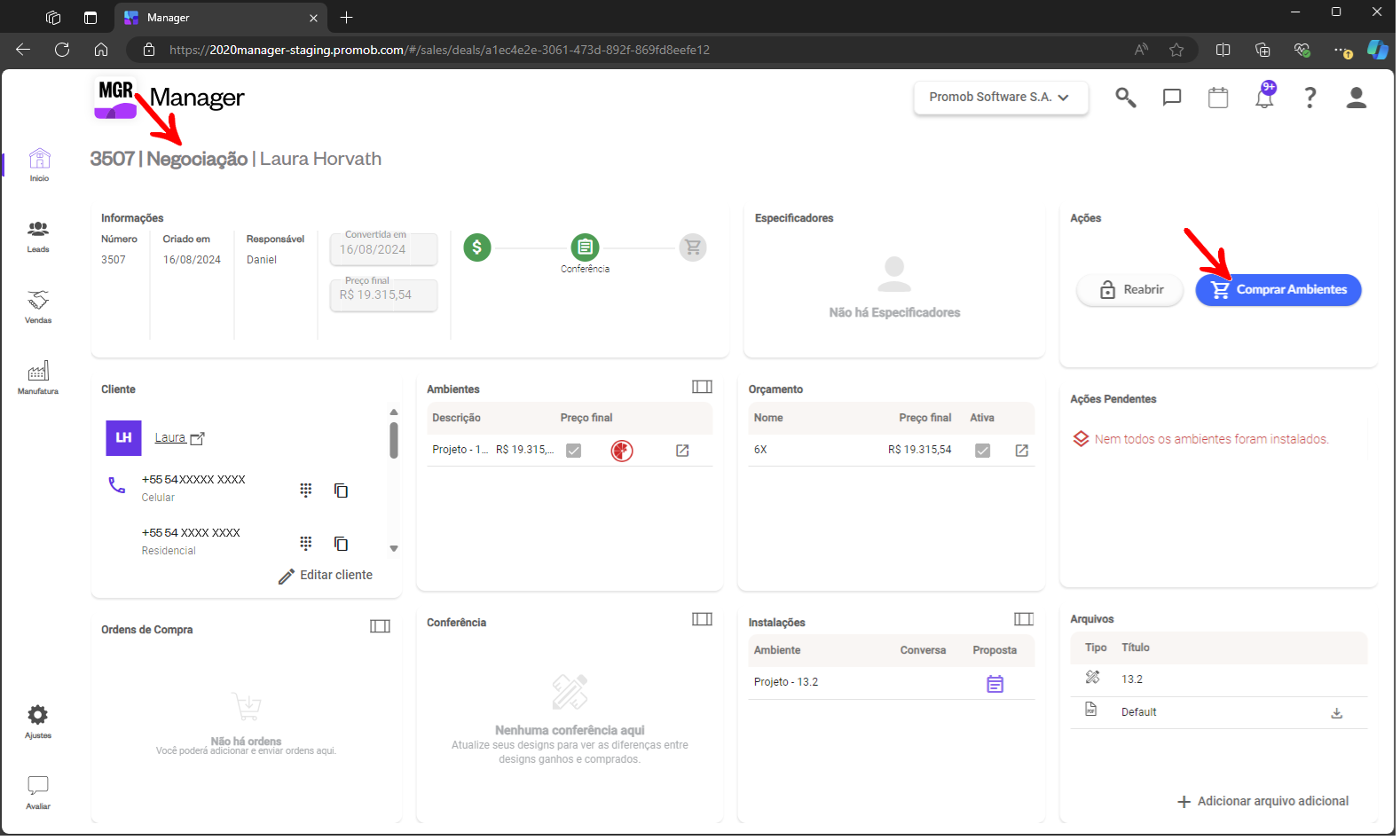Open the Laura client link

coord(180,438)
